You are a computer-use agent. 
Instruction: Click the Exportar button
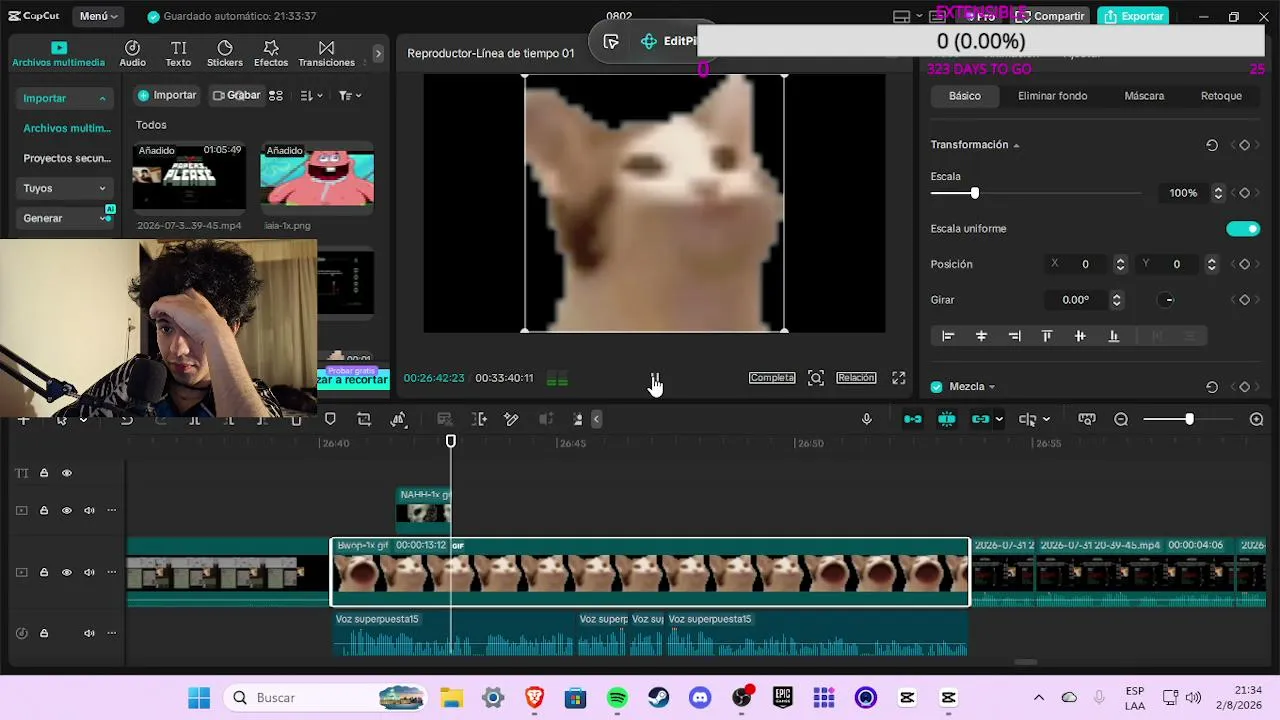1134,16
